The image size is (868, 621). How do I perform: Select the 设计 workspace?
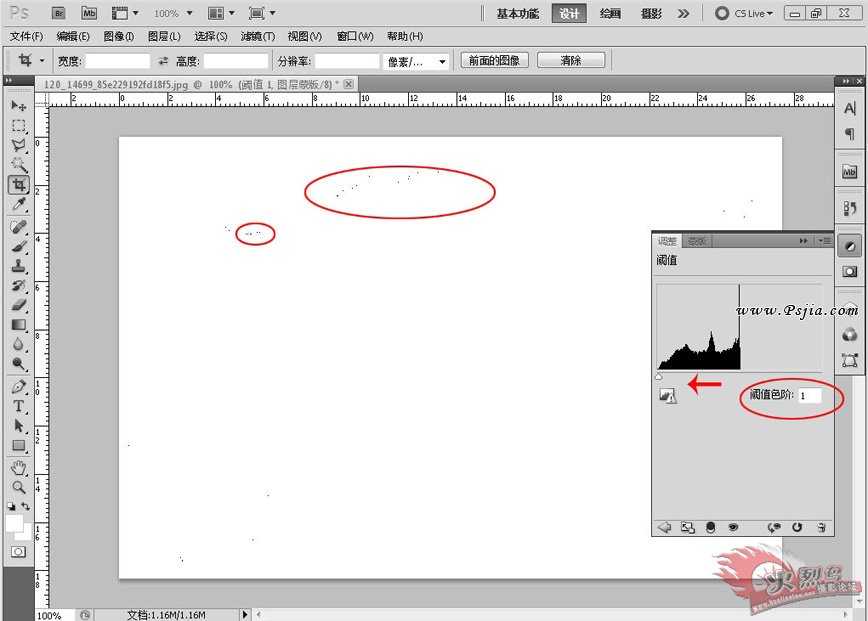tap(569, 14)
